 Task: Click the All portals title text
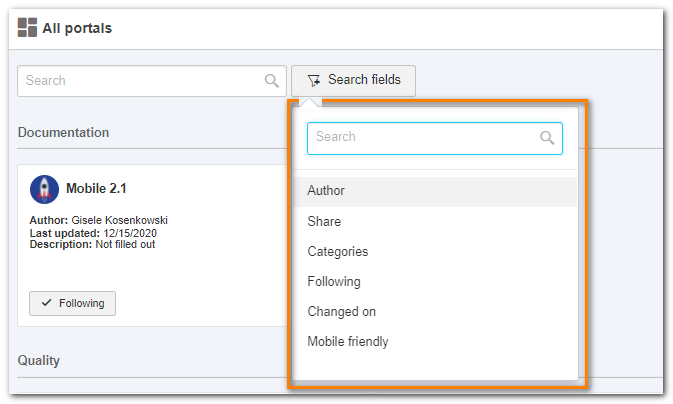click(x=77, y=28)
